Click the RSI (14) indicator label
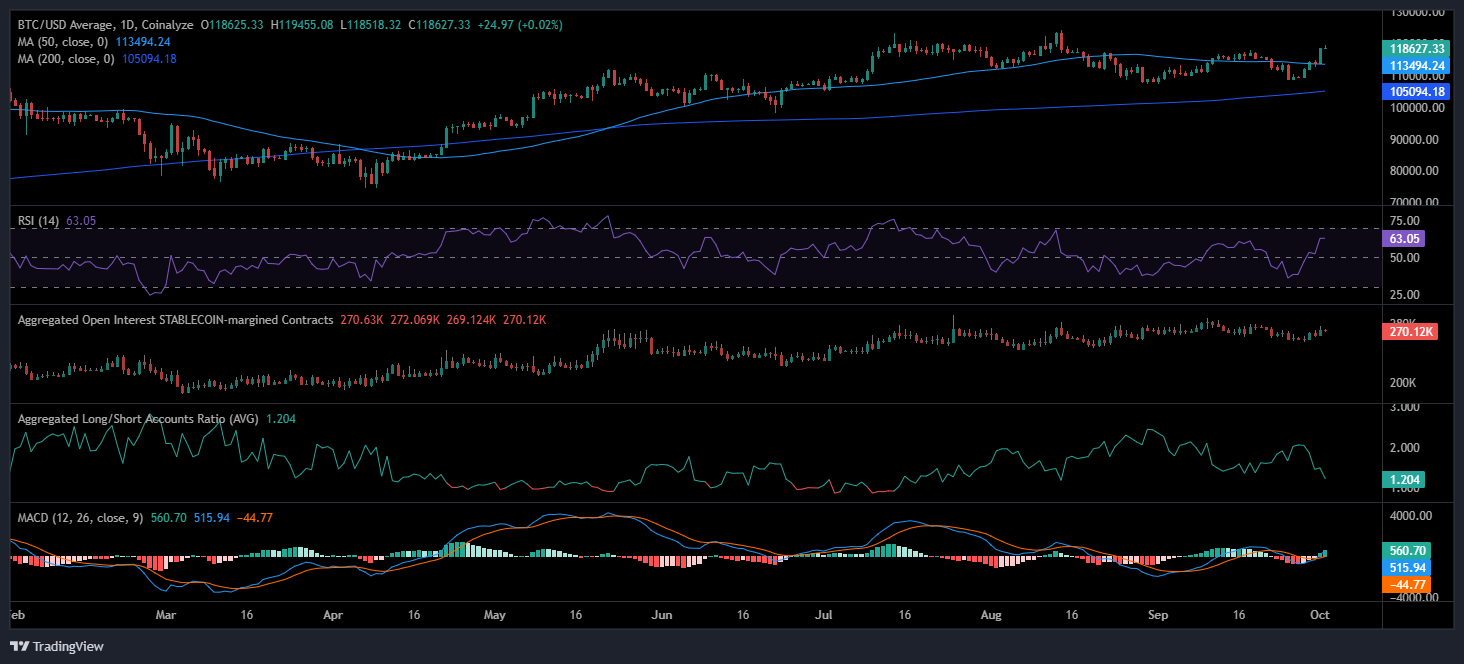Viewport: 1464px width, 664px height. click(39, 220)
